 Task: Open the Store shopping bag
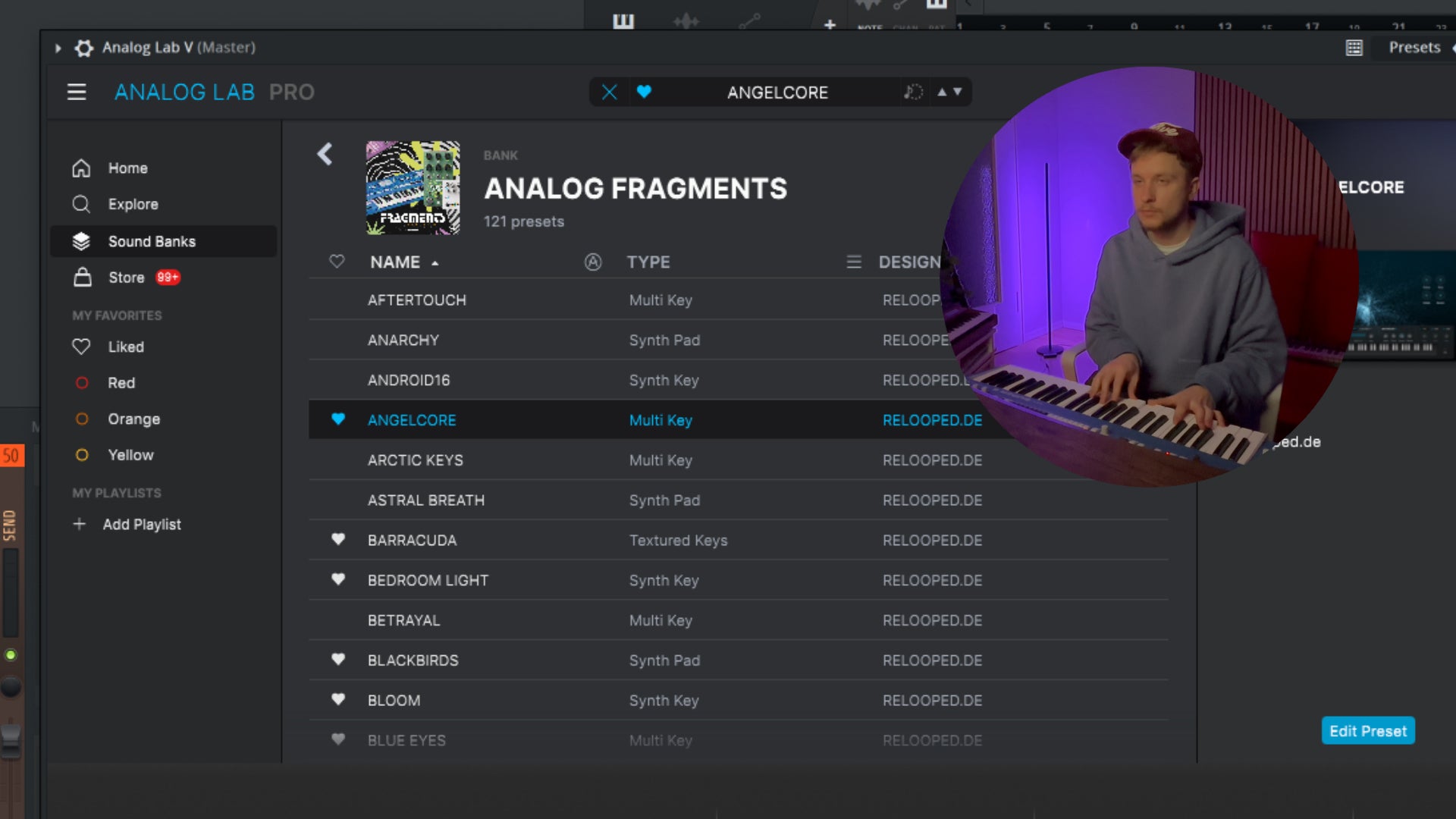pos(82,278)
